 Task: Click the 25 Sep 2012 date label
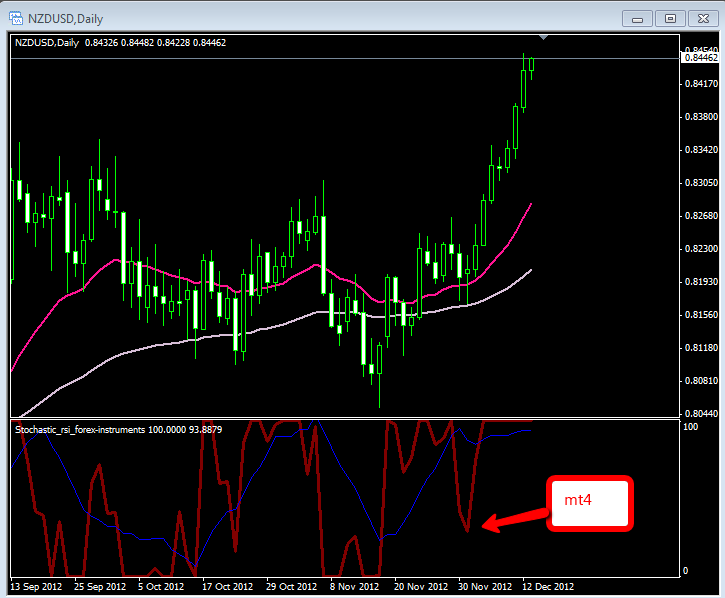point(100,586)
